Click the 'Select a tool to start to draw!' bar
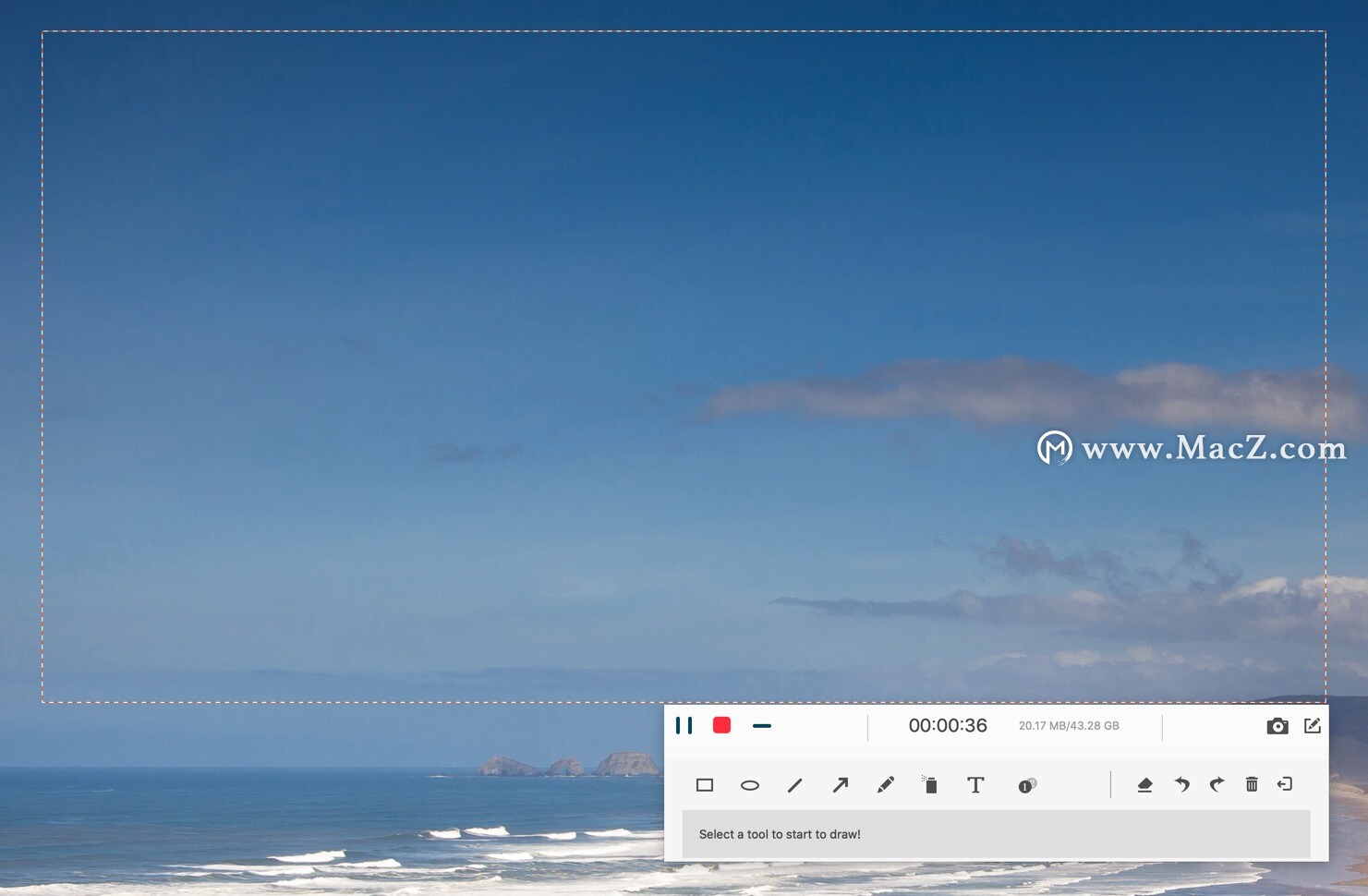This screenshot has width=1368, height=896. coord(996,834)
